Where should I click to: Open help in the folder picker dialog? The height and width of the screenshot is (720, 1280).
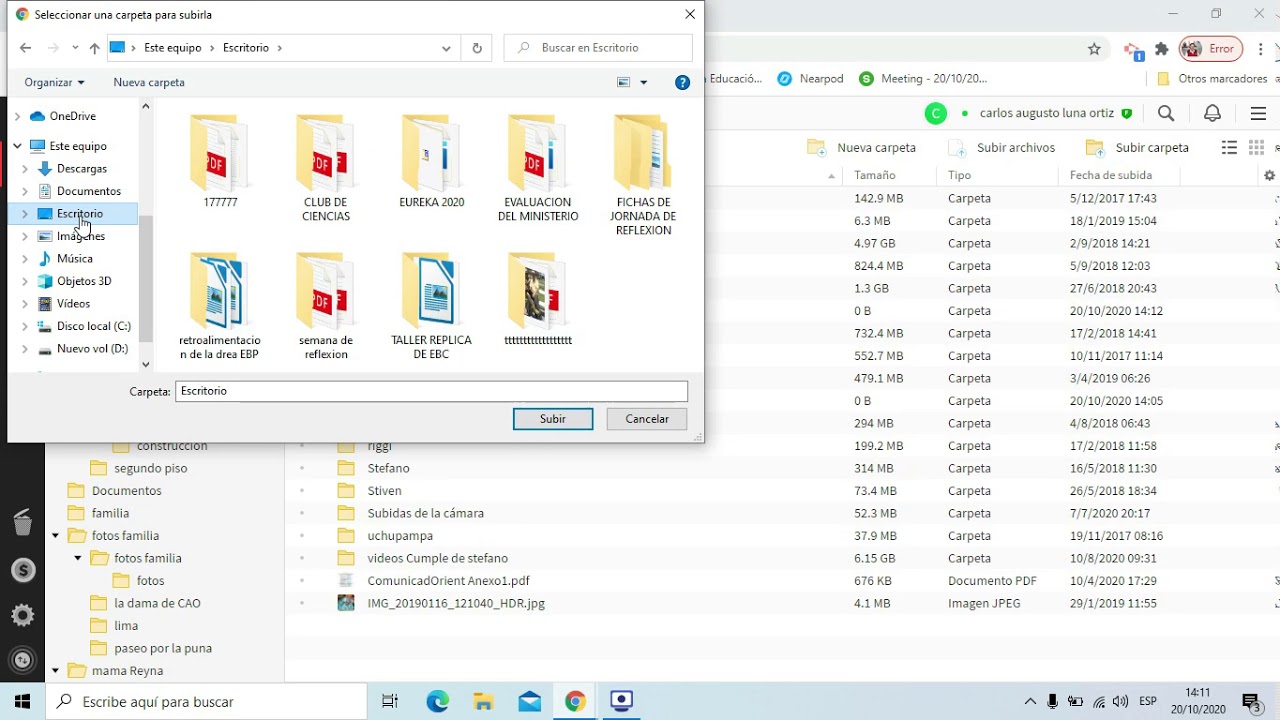point(682,83)
